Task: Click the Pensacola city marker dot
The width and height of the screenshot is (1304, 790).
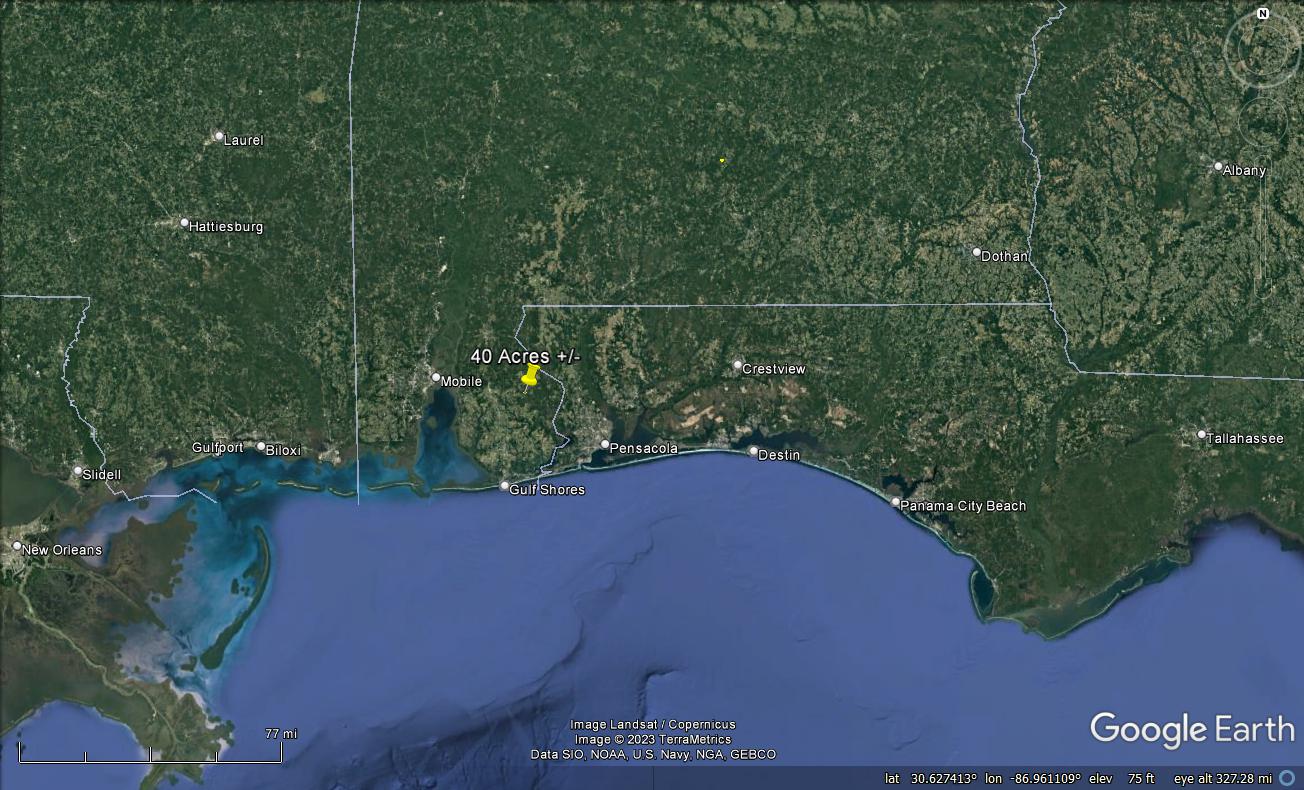Action: [605, 444]
